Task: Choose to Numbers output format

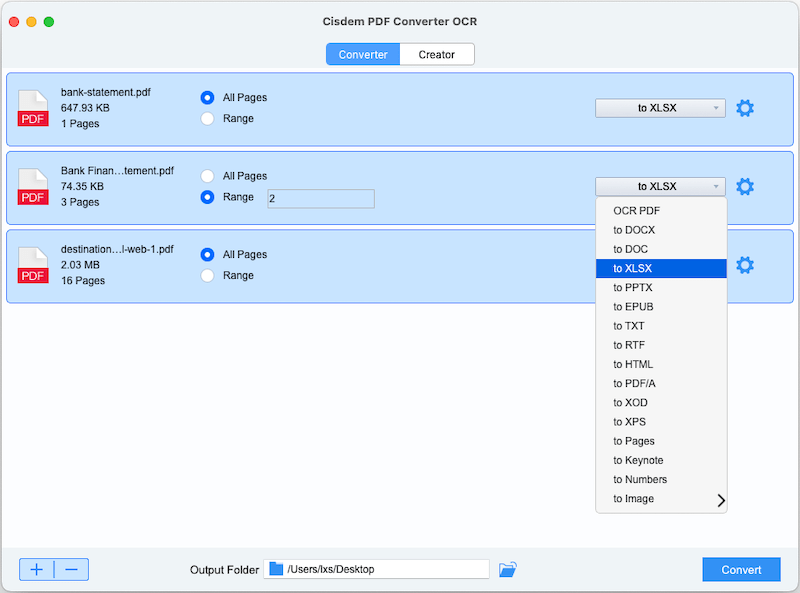Action: pyautogui.click(x=661, y=480)
